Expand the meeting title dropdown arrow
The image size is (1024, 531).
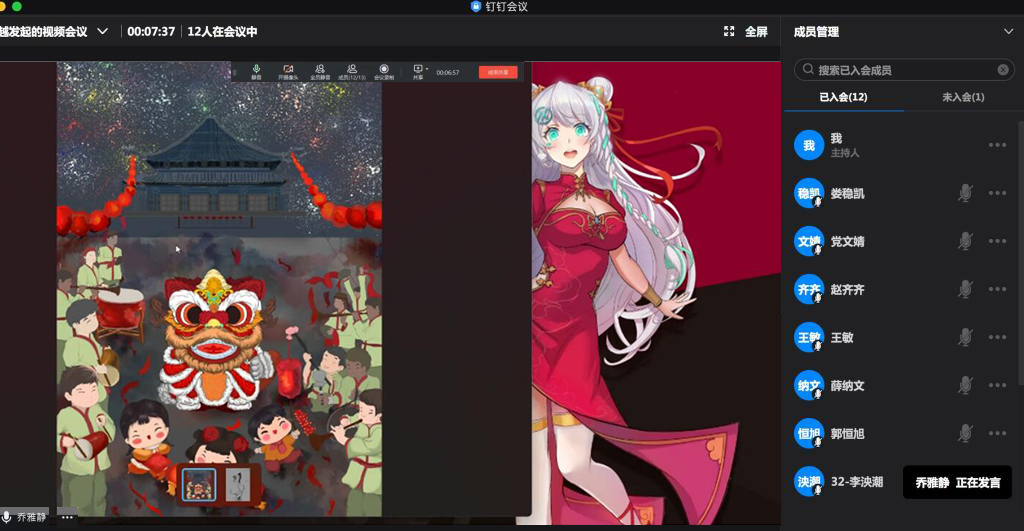102,32
